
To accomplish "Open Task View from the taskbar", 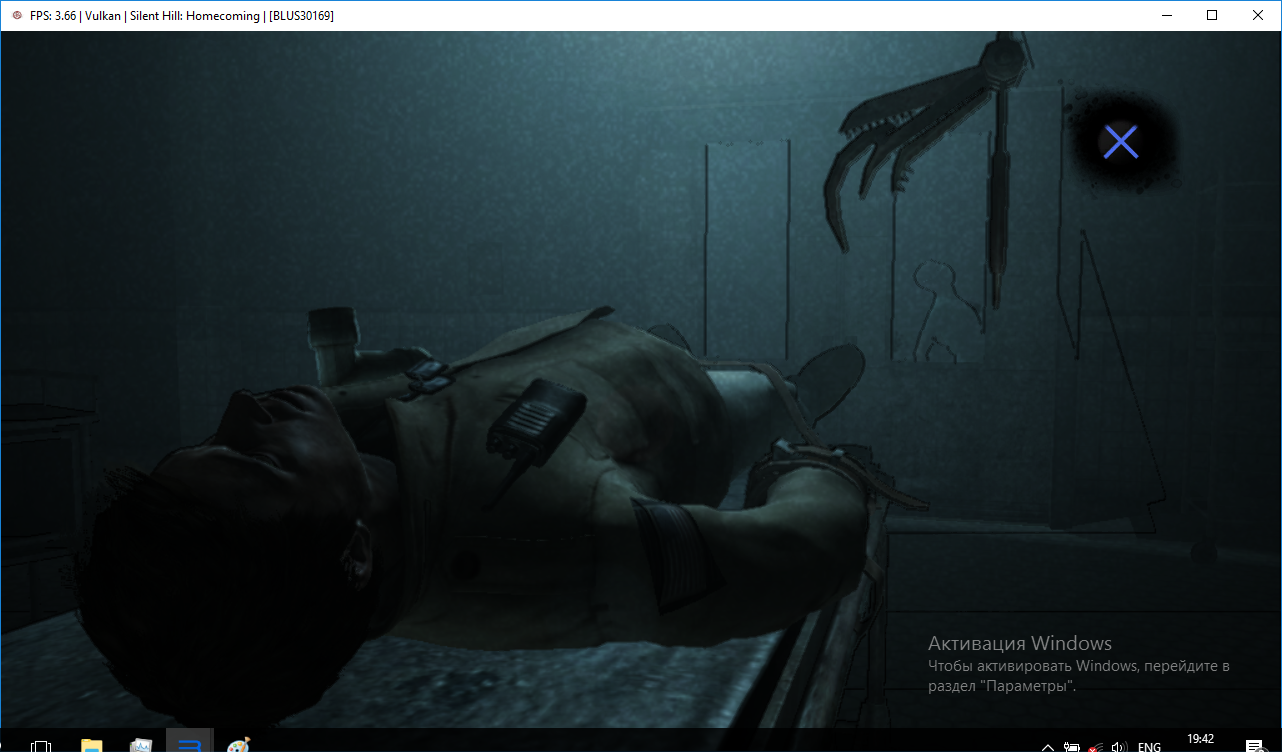I will pos(41,745).
